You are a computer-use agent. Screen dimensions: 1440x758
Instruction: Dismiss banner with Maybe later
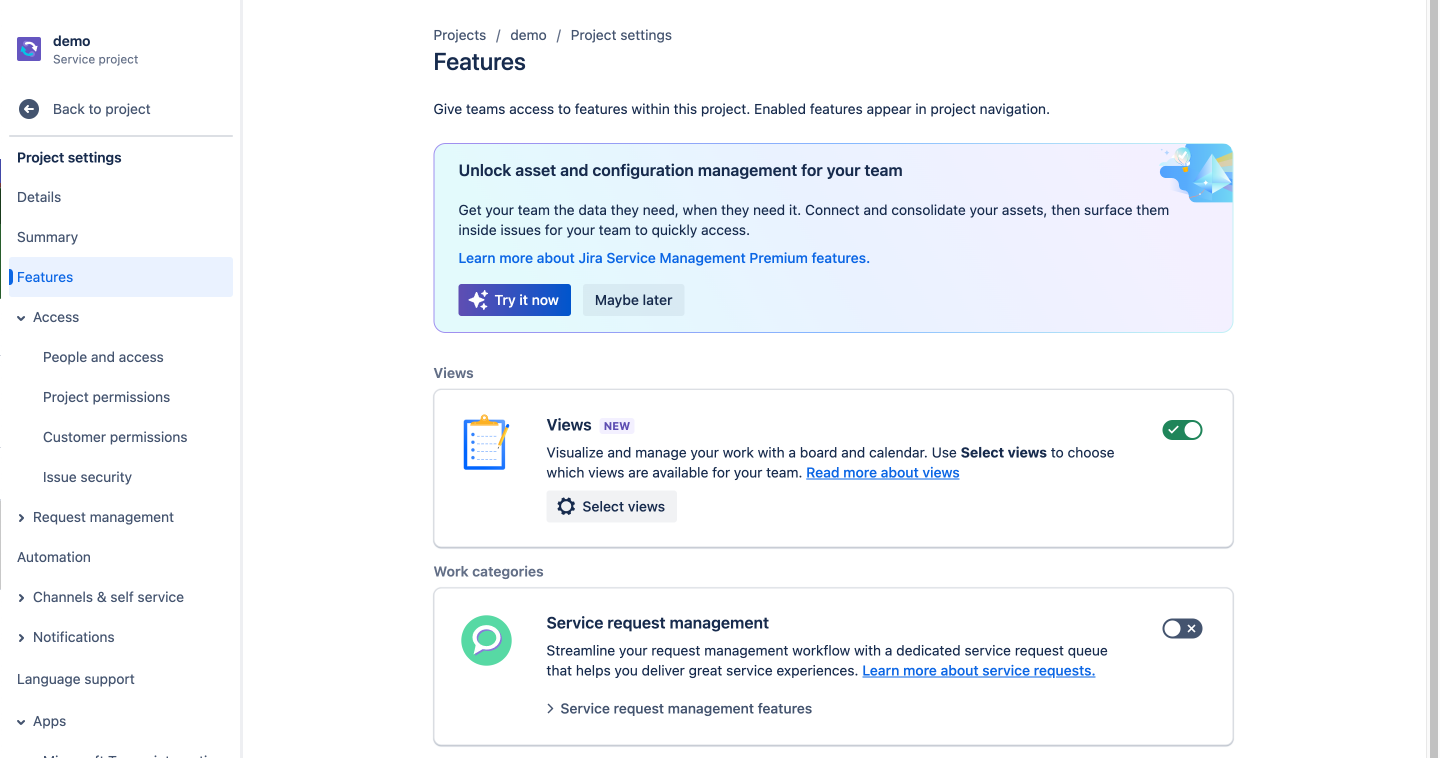[634, 300]
